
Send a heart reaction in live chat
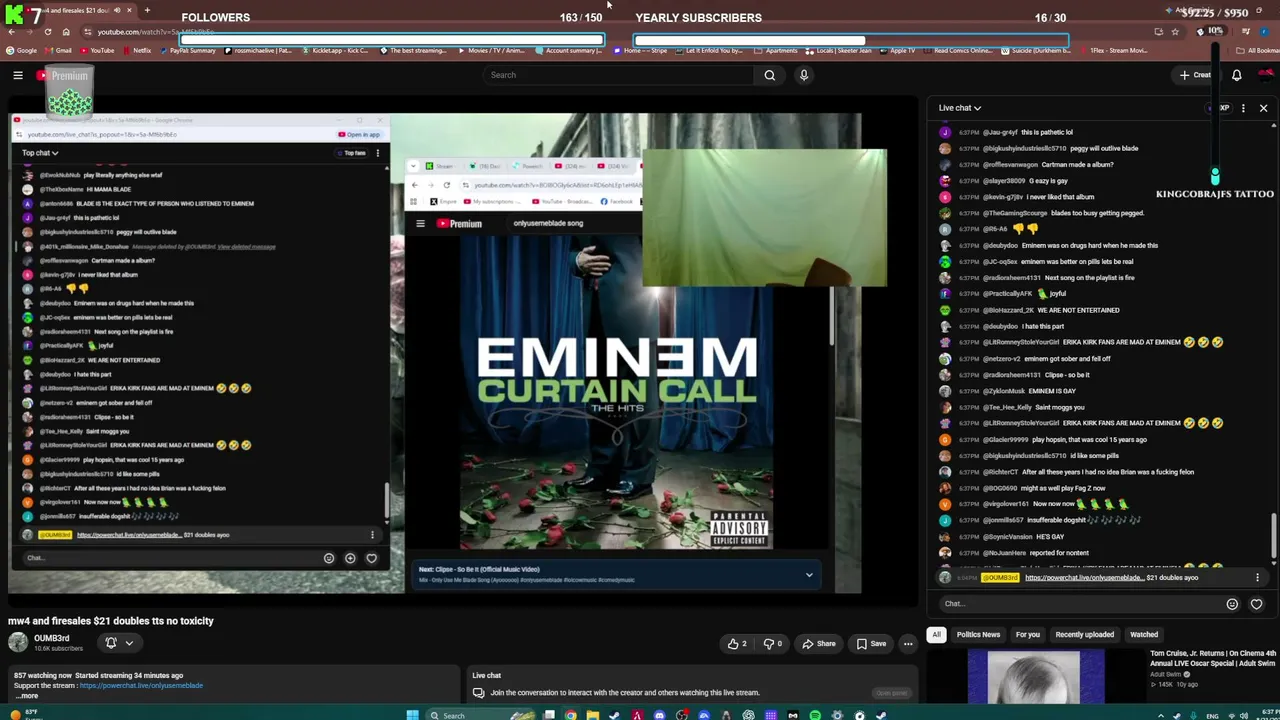(x=1256, y=604)
